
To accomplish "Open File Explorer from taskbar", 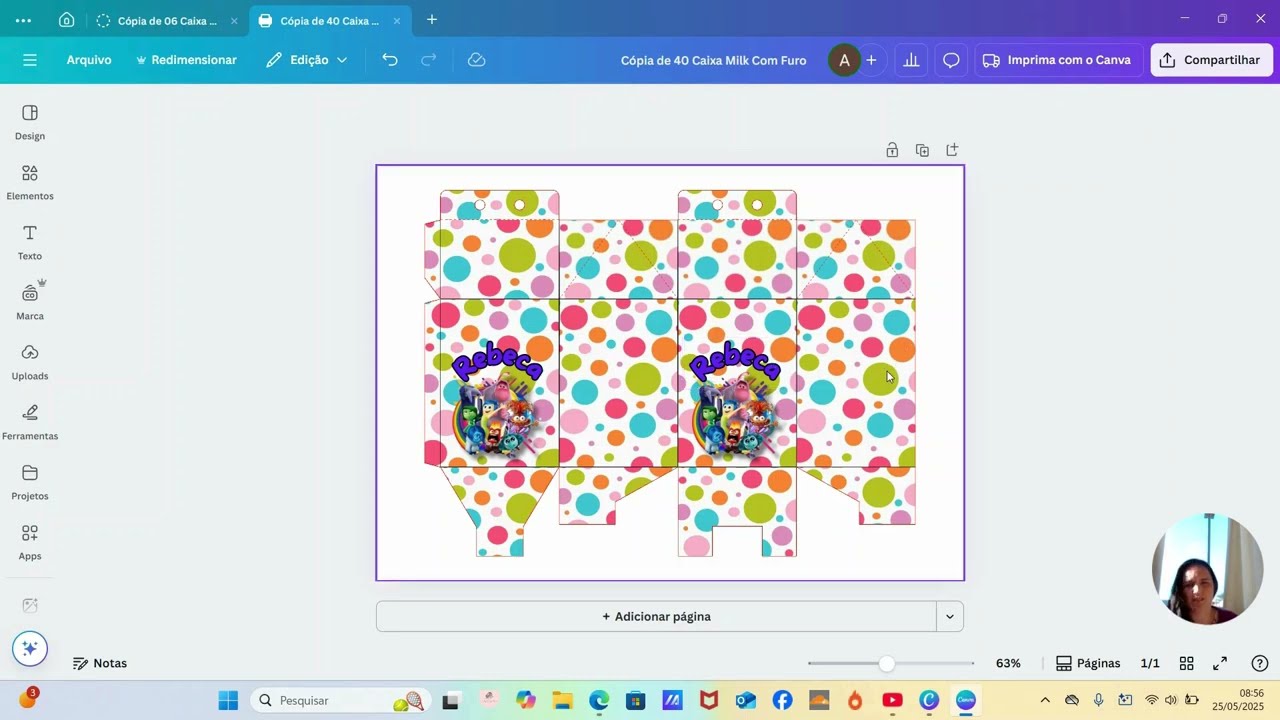I will [x=562, y=700].
